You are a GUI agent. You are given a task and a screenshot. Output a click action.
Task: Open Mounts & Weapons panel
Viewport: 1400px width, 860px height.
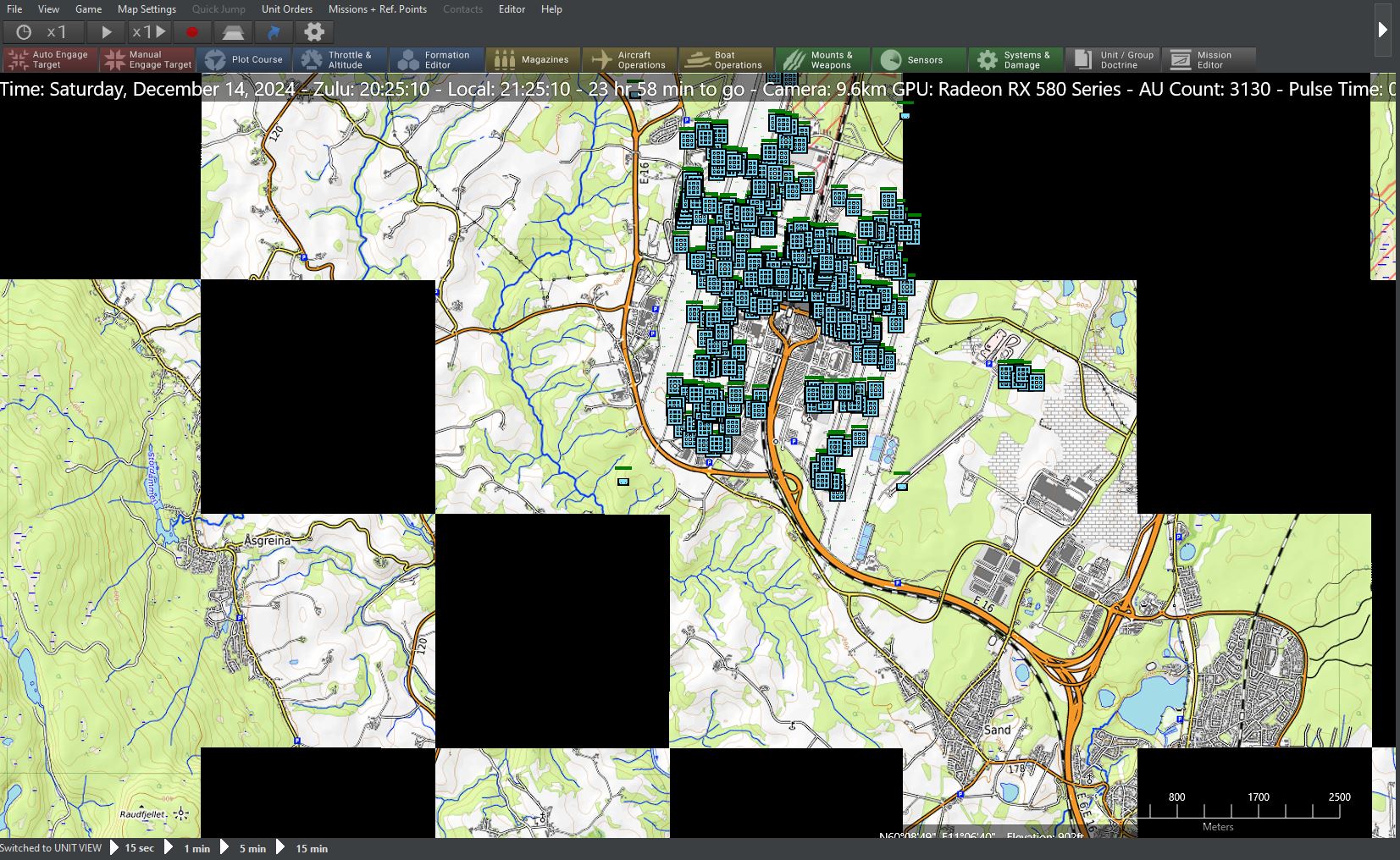(823, 59)
